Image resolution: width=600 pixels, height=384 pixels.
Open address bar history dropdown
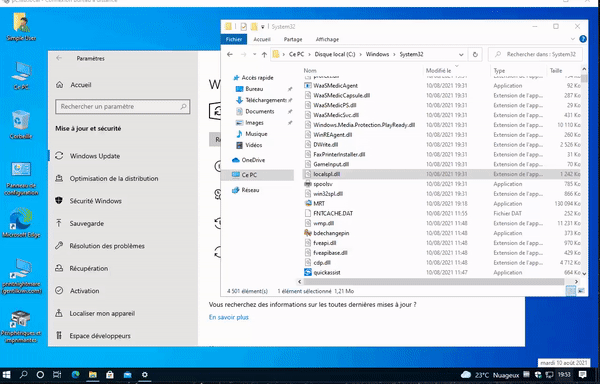(x=461, y=54)
